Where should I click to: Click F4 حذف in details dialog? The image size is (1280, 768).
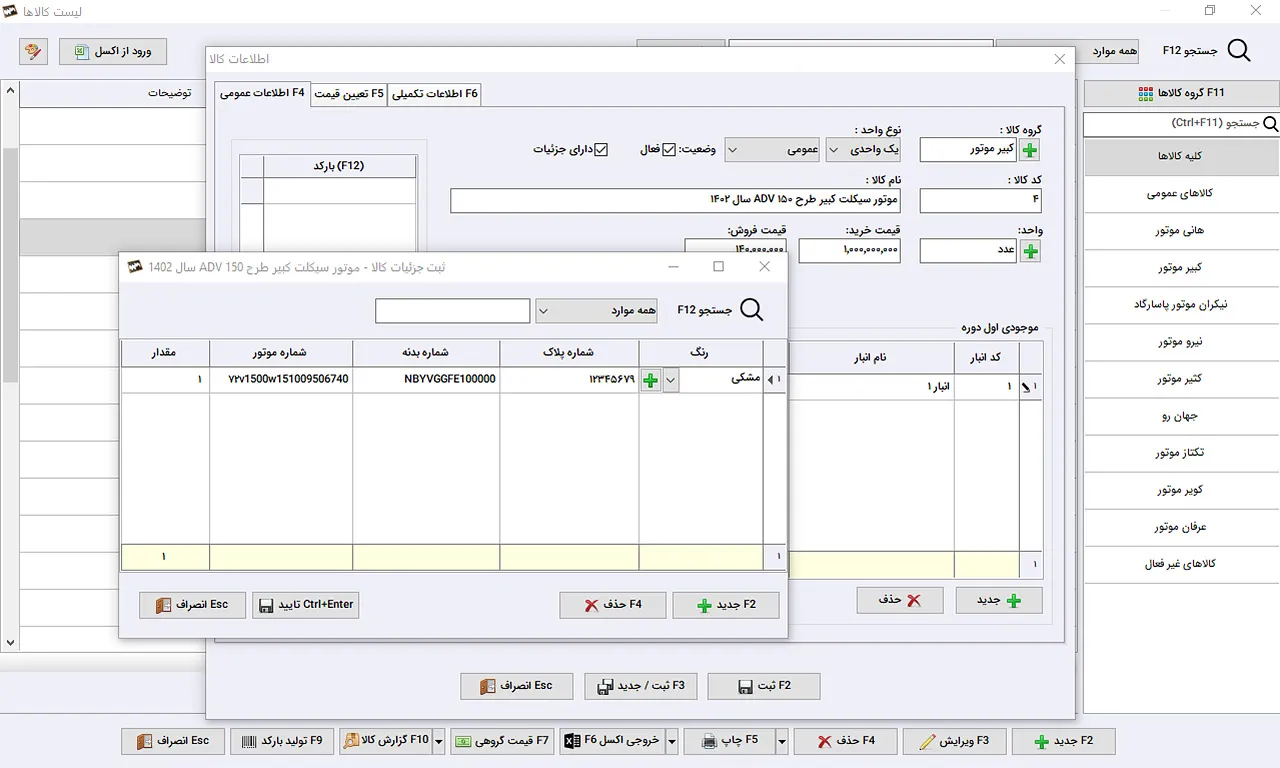(612, 605)
